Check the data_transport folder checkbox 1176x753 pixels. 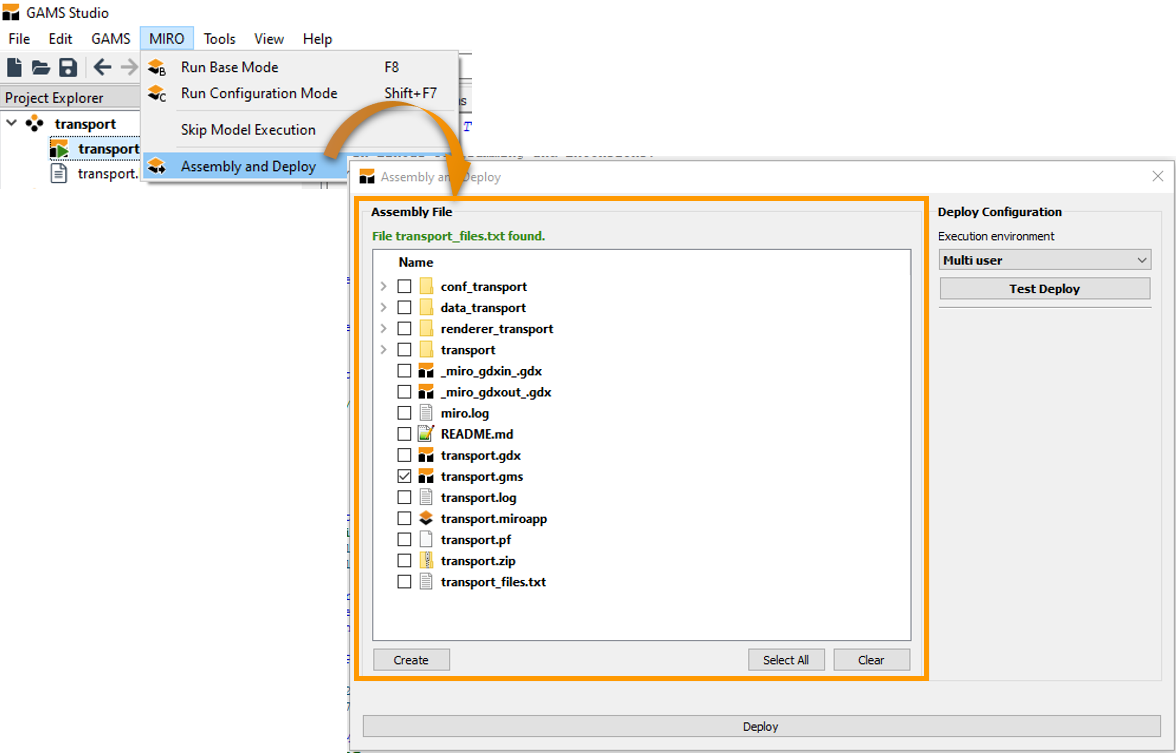coord(404,307)
